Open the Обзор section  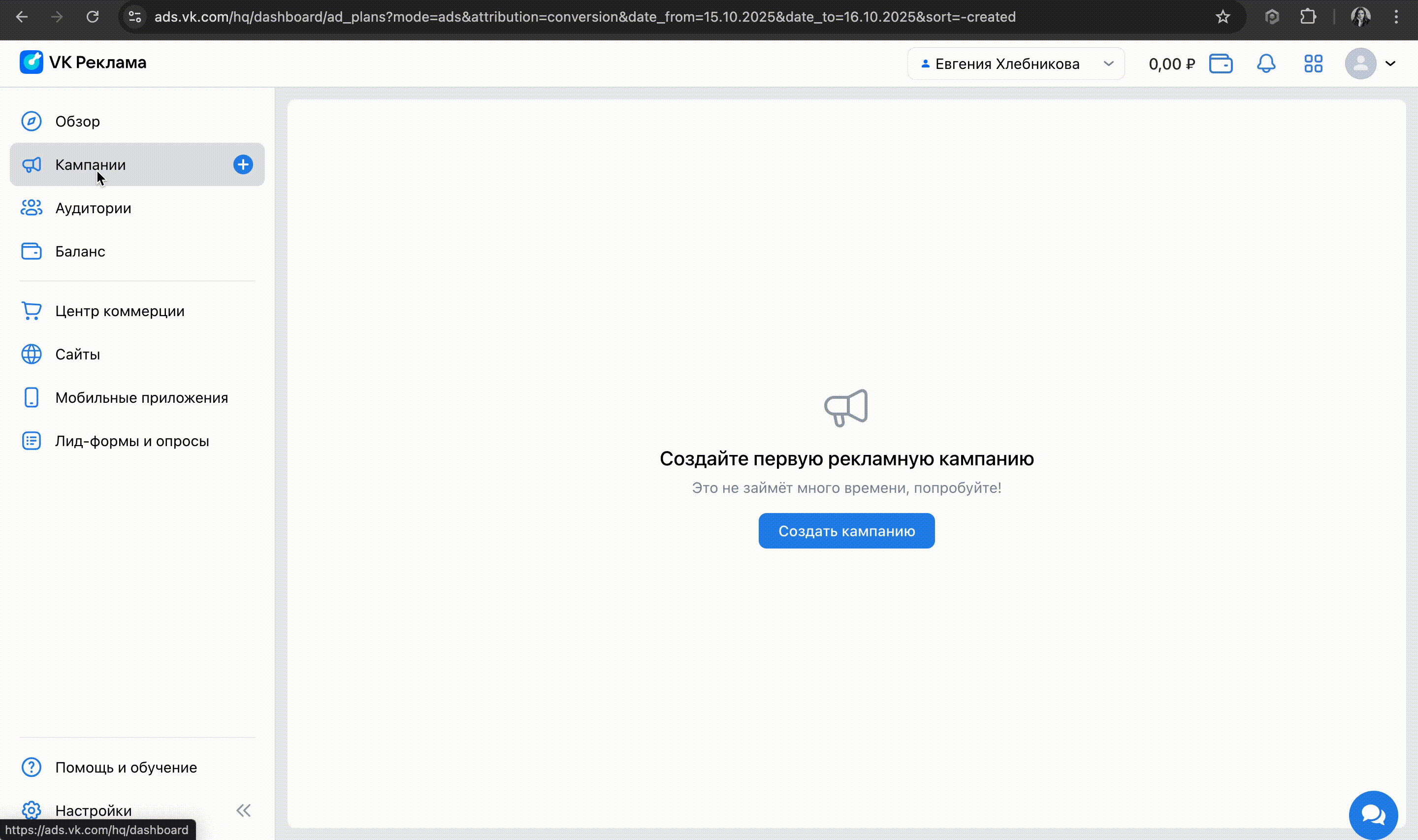77,121
